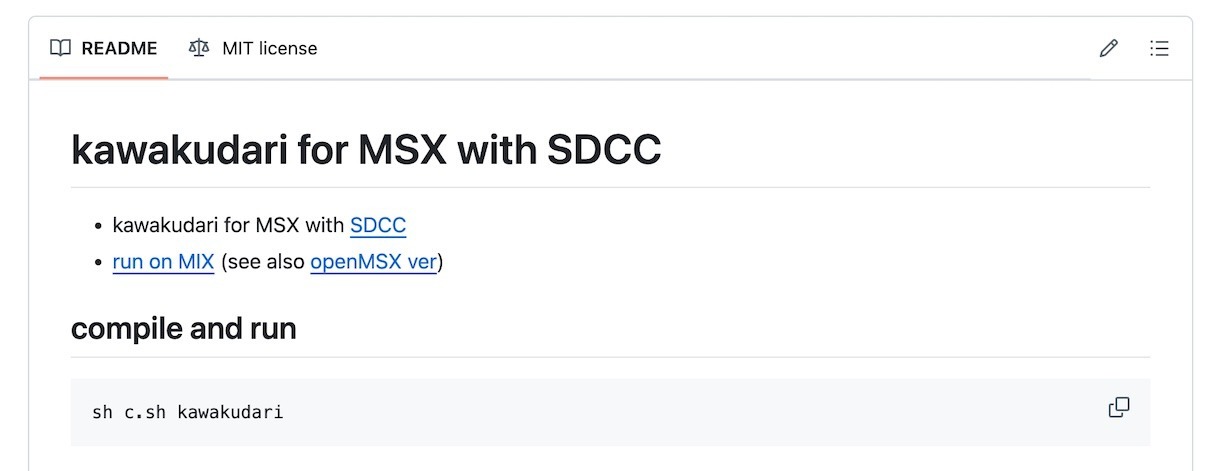The width and height of the screenshot is (1220, 471).
Task: Click the 'compile and run' heading
Action: (x=183, y=328)
